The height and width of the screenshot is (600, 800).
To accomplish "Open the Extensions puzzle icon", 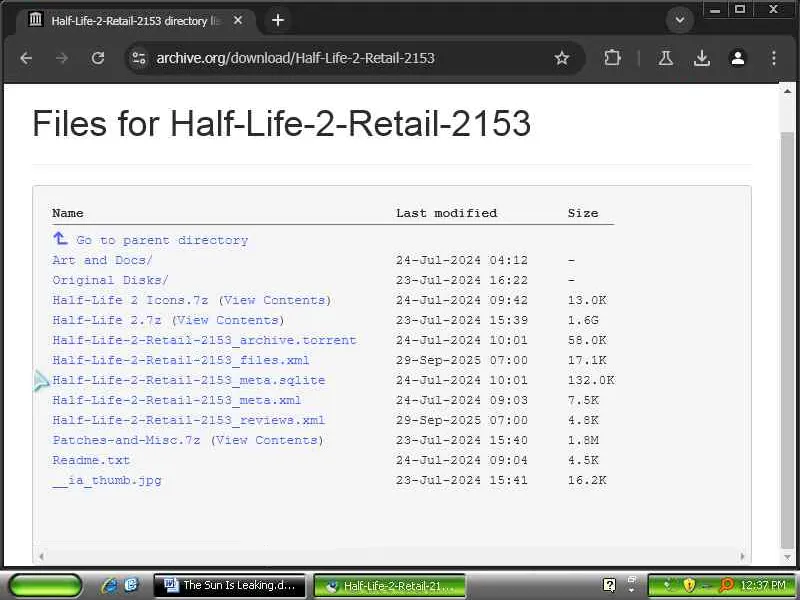I will coord(612,58).
